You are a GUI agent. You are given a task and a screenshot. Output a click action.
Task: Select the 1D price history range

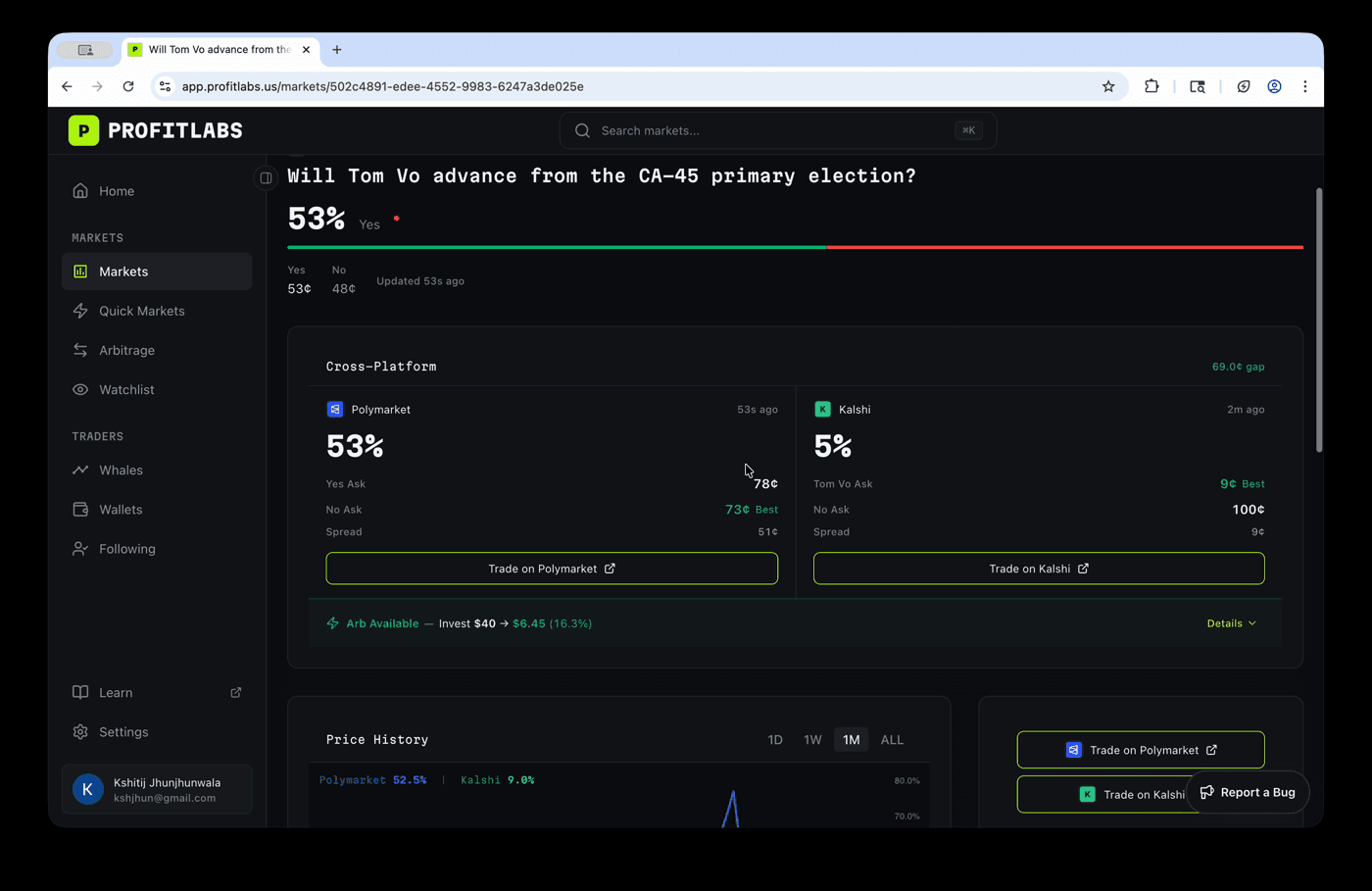(x=775, y=740)
